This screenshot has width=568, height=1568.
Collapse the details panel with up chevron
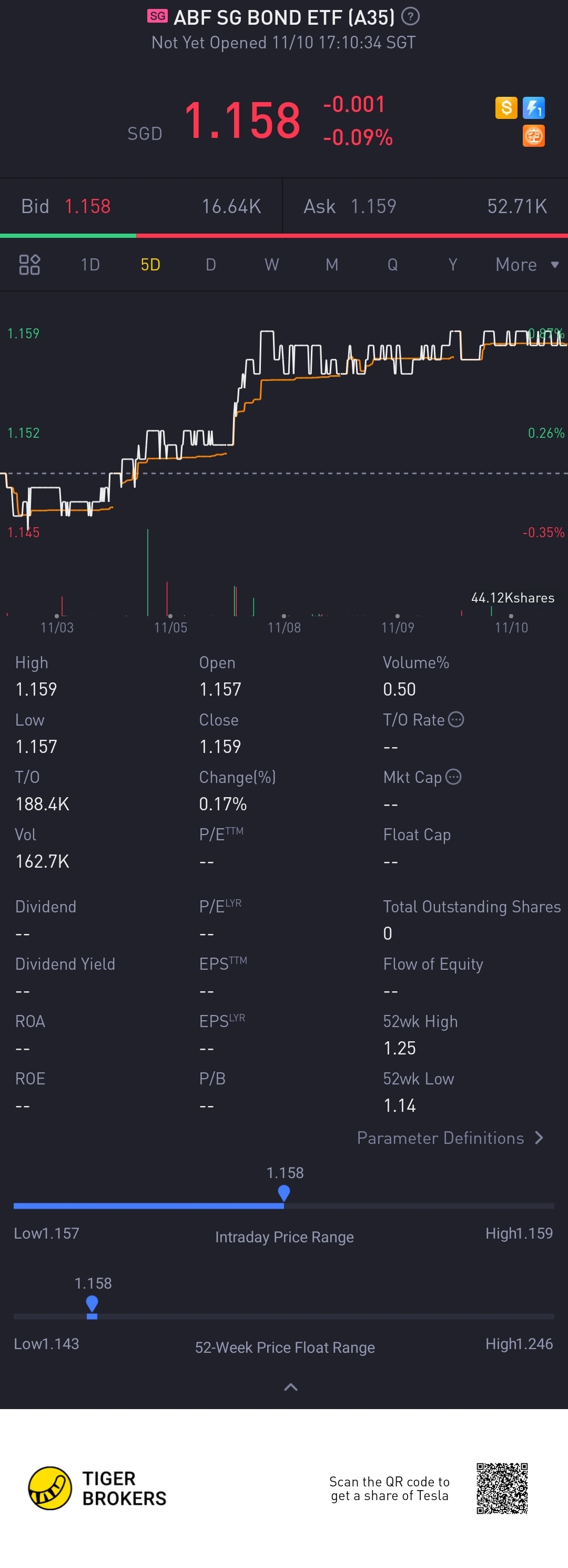click(x=291, y=1387)
